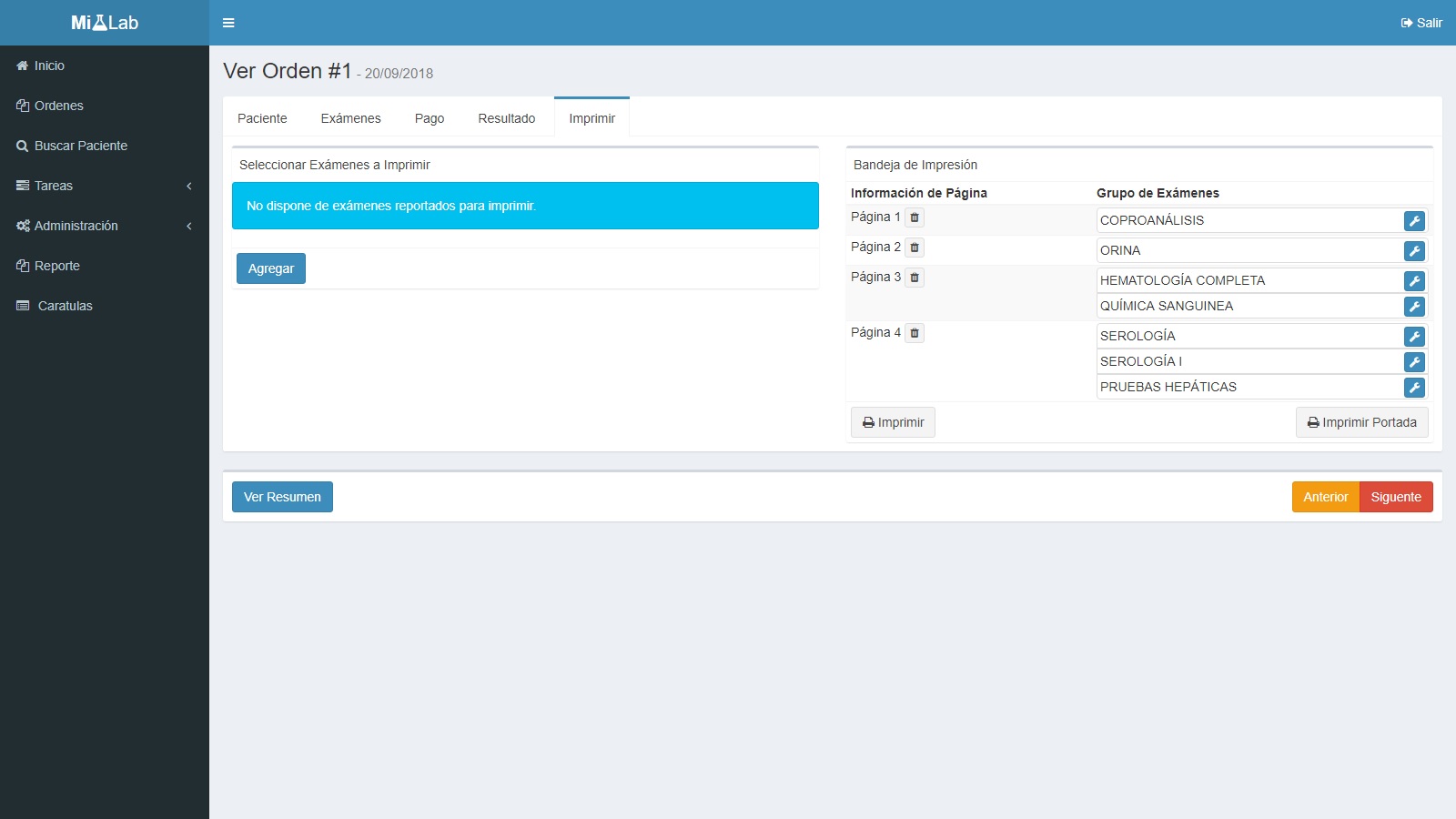Go to Anterior step
Viewport: 1456px width, 819px height.
pos(1326,497)
